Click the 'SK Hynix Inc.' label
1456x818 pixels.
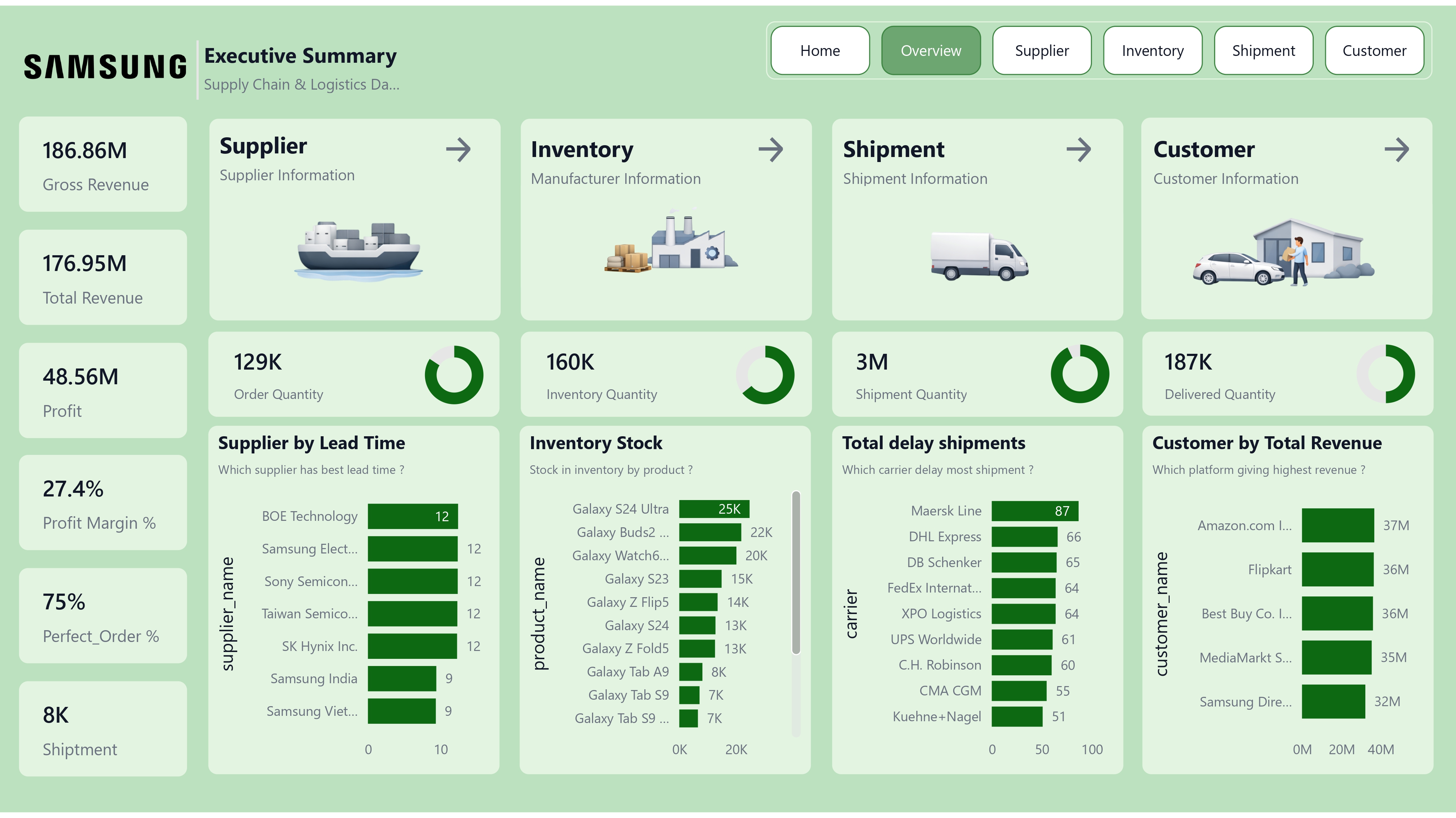click(319, 646)
